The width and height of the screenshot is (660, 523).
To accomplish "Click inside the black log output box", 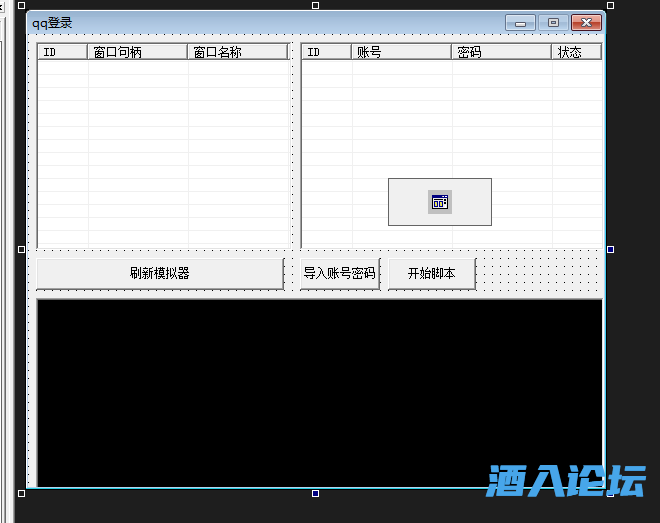I will [320, 390].
